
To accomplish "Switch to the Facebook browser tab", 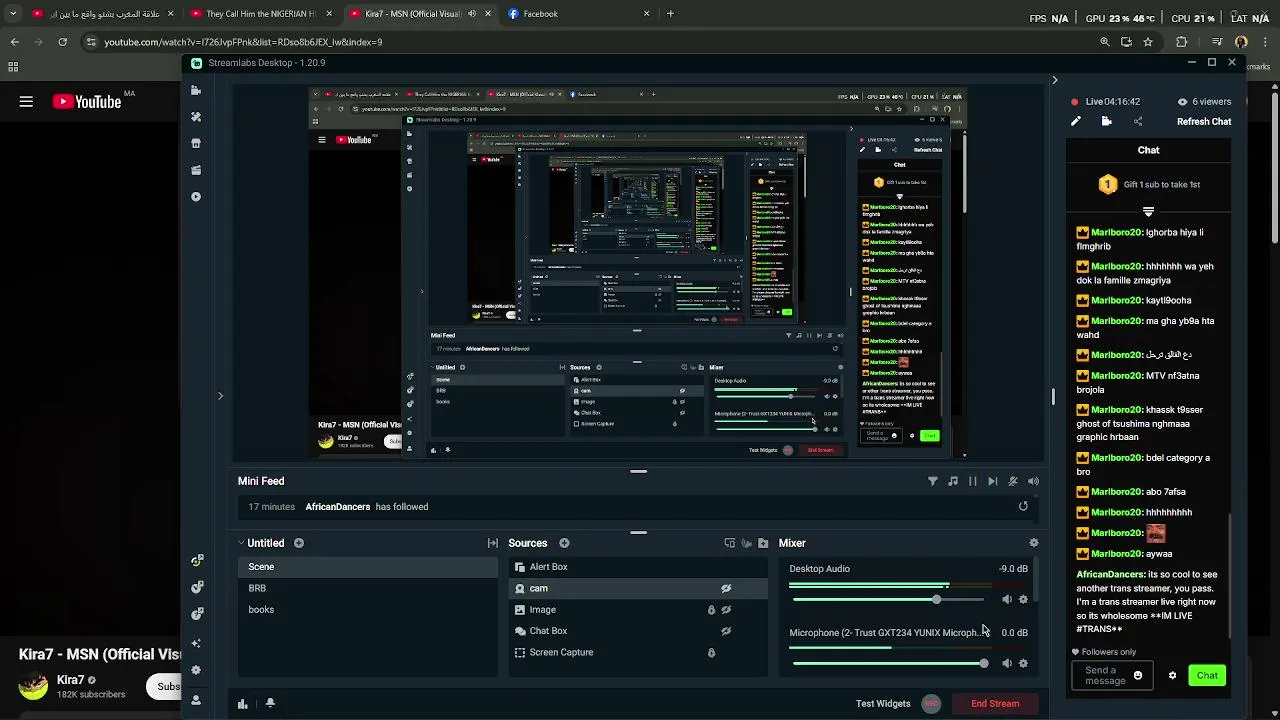I will coord(579,14).
